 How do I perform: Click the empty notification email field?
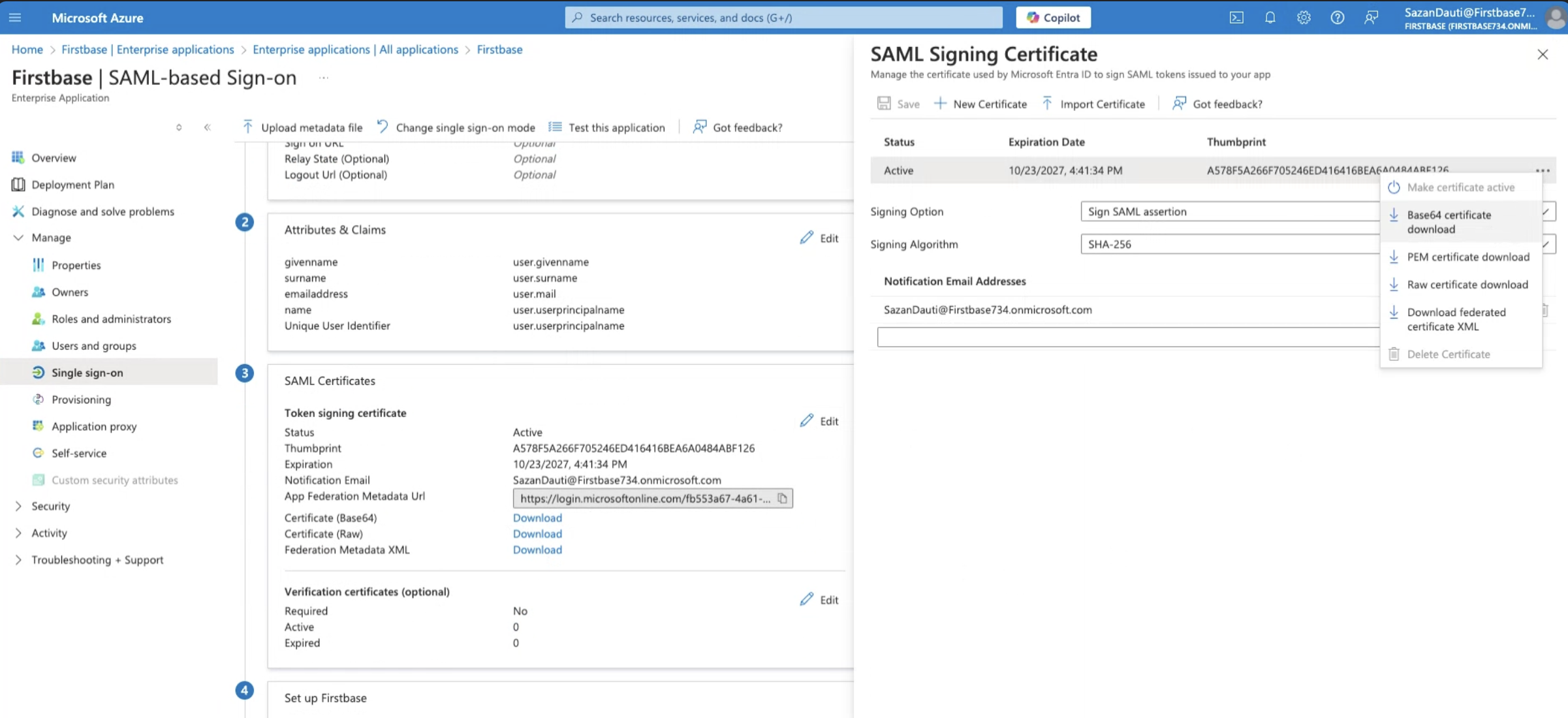click(x=1129, y=337)
